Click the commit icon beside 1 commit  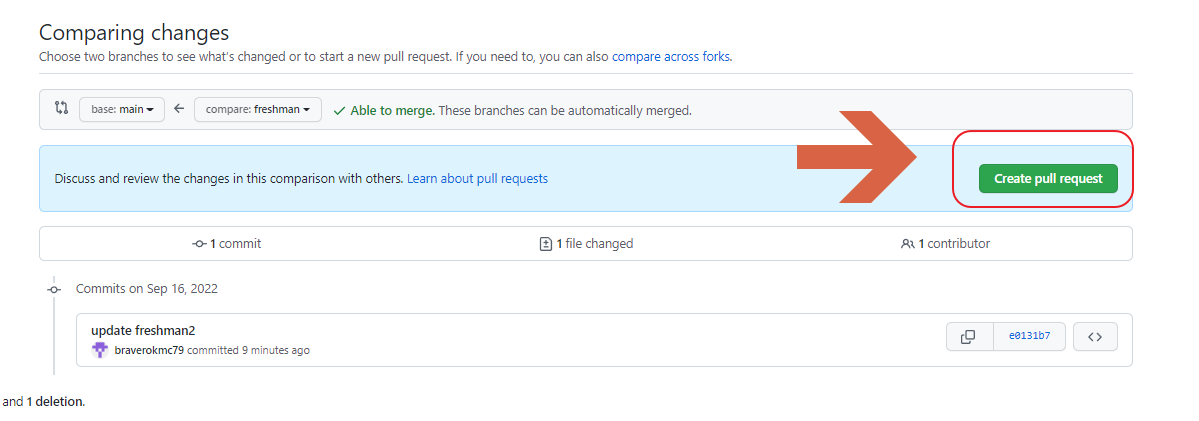(x=199, y=243)
